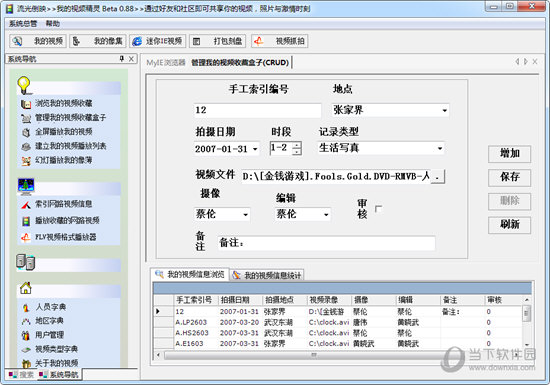Switch to 我的视频信息统计 tab
Screen dimensions: 550x385
coord(267,275)
